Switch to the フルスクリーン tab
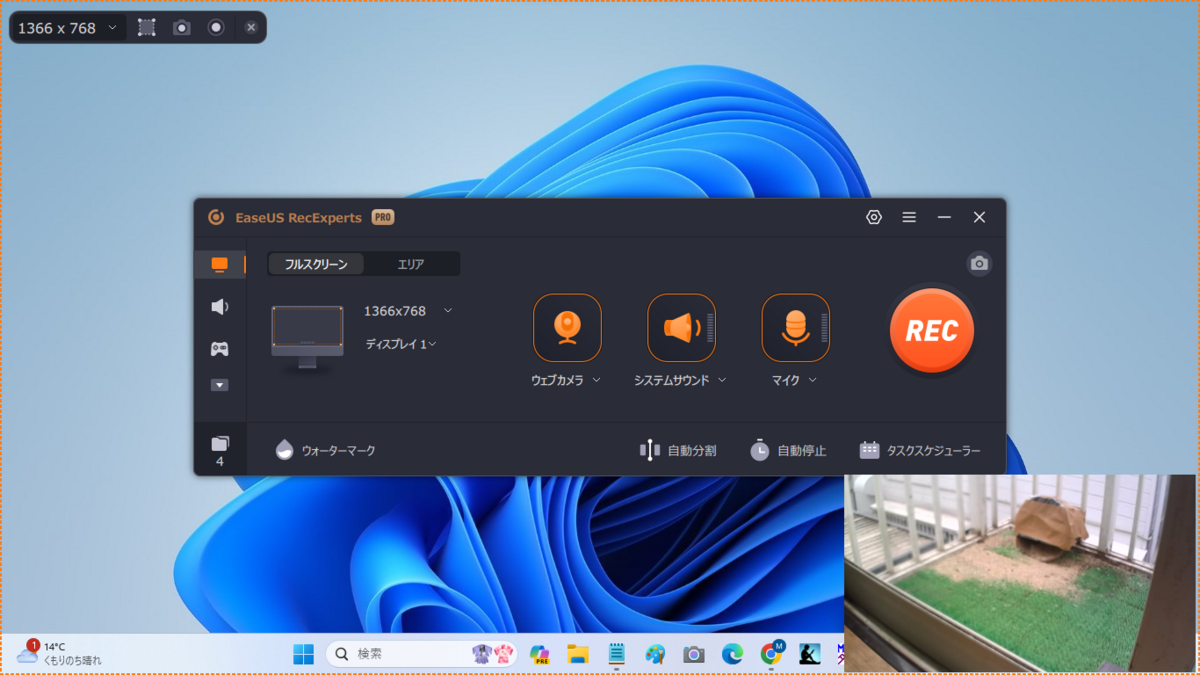Screen dimensions: 1200x675 click(316, 264)
